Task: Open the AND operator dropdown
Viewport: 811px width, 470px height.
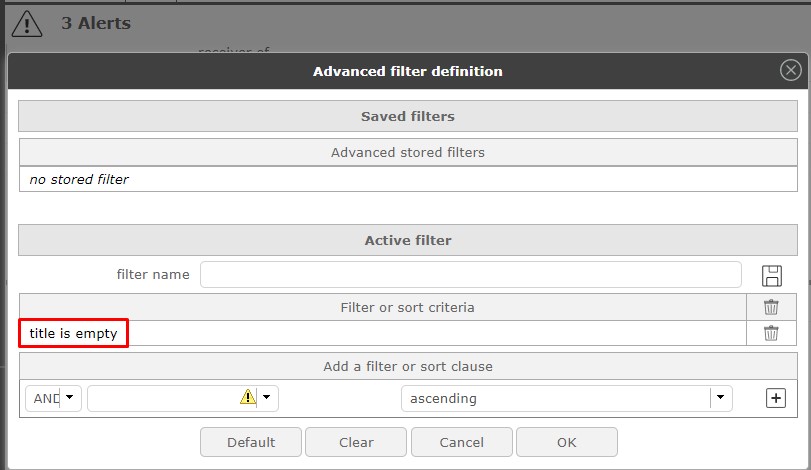Action: [x=68, y=398]
